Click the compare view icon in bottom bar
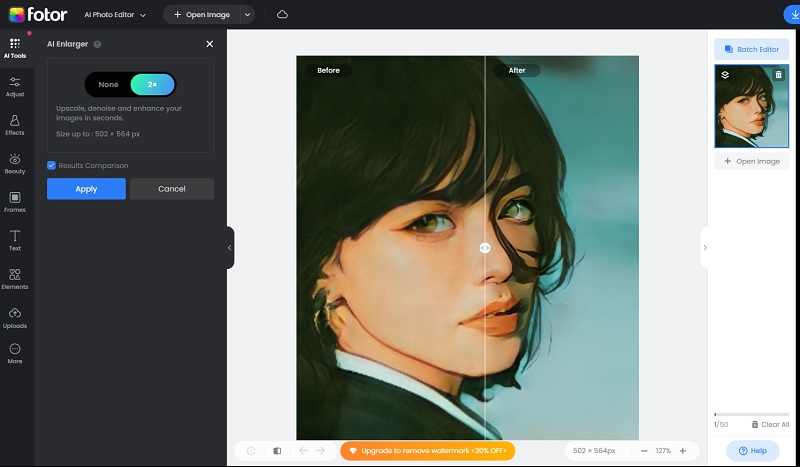800x467 pixels. pos(277,451)
